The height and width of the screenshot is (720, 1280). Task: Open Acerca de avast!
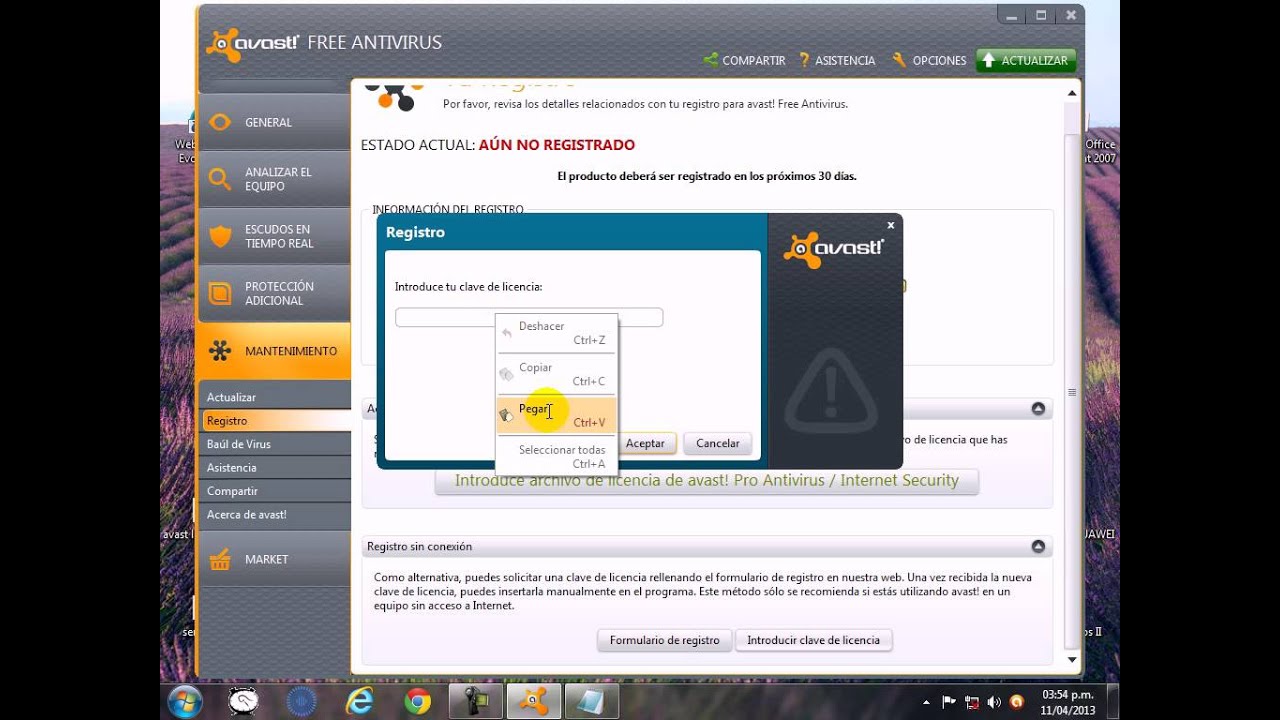(x=274, y=515)
